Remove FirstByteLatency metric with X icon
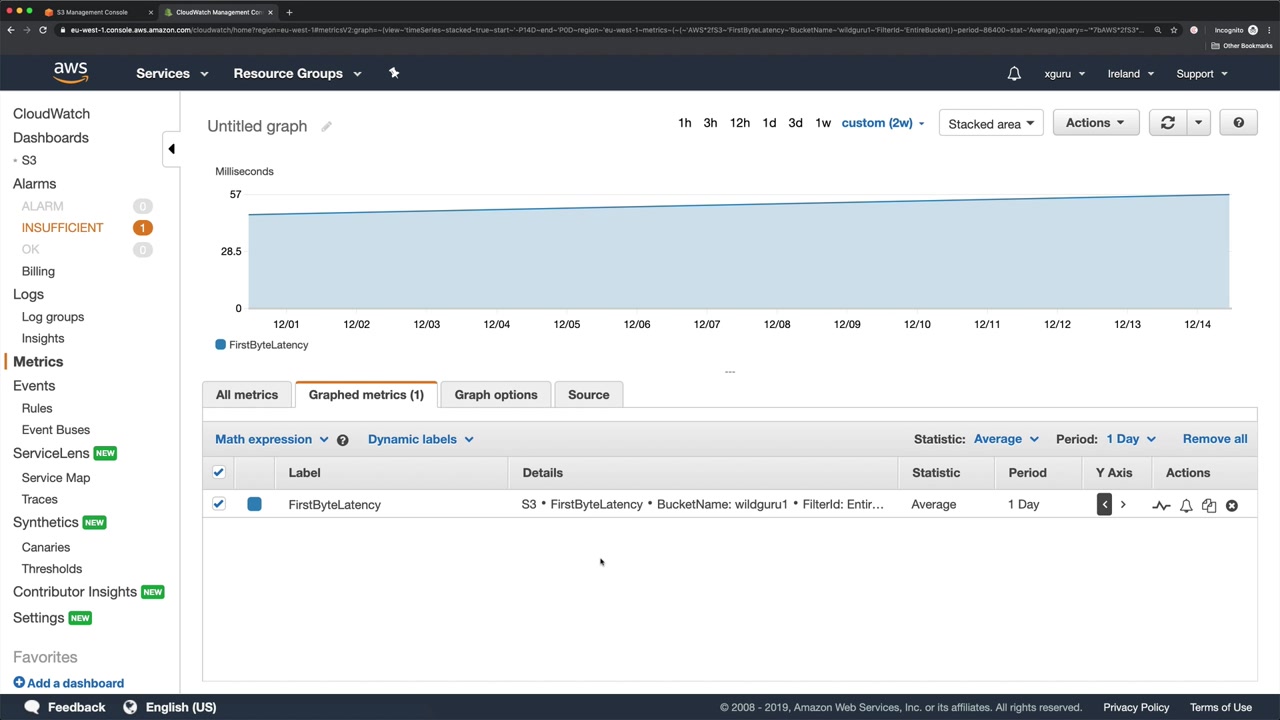This screenshot has height=720, width=1280. pyautogui.click(x=1232, y=506)
